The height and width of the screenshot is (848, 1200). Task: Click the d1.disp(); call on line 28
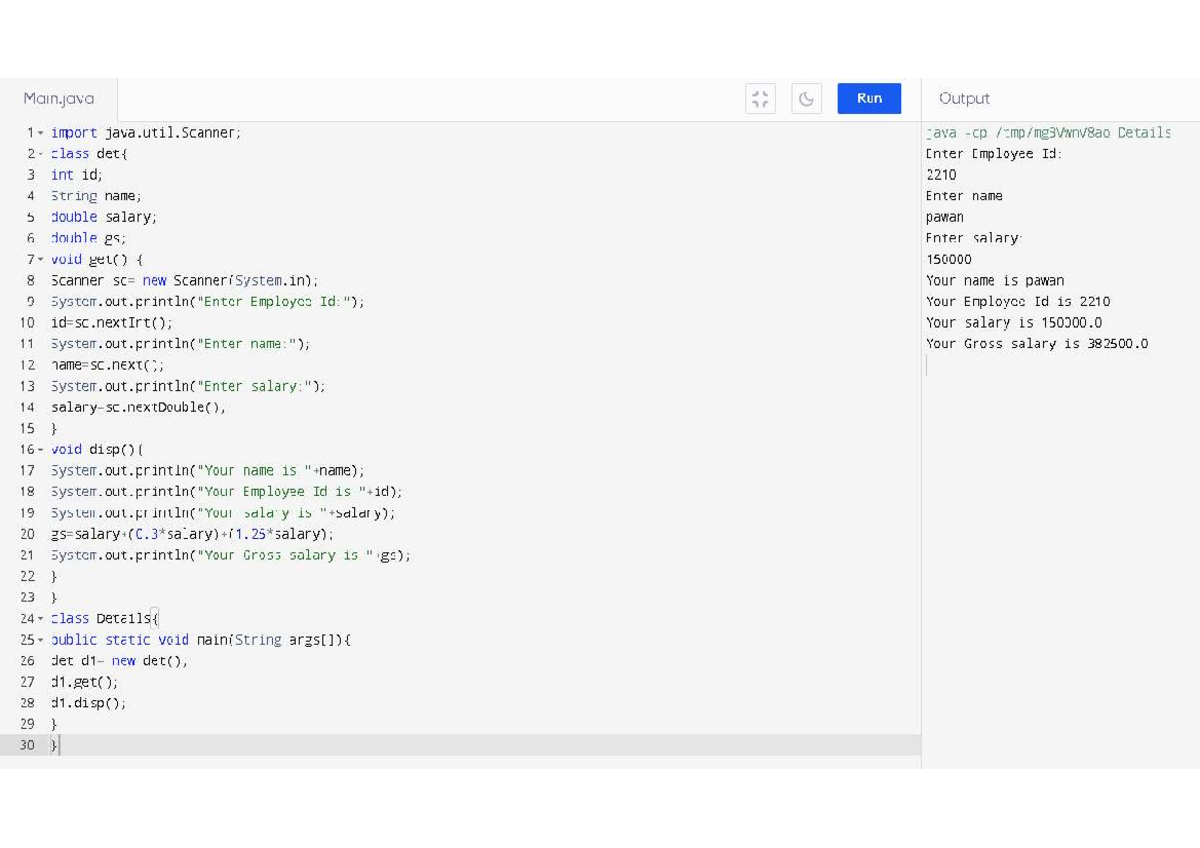(88, 703)
